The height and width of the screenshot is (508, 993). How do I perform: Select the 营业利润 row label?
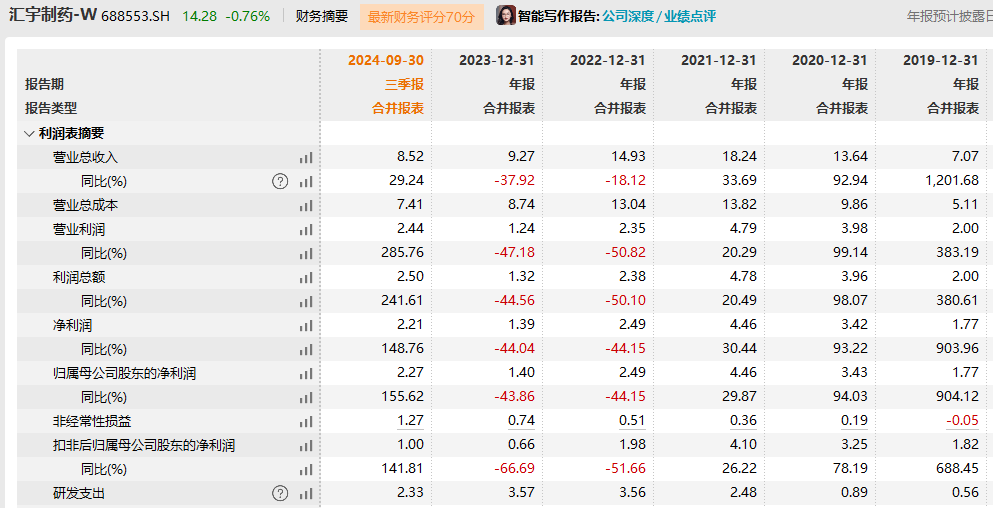(x=79, y=229)
